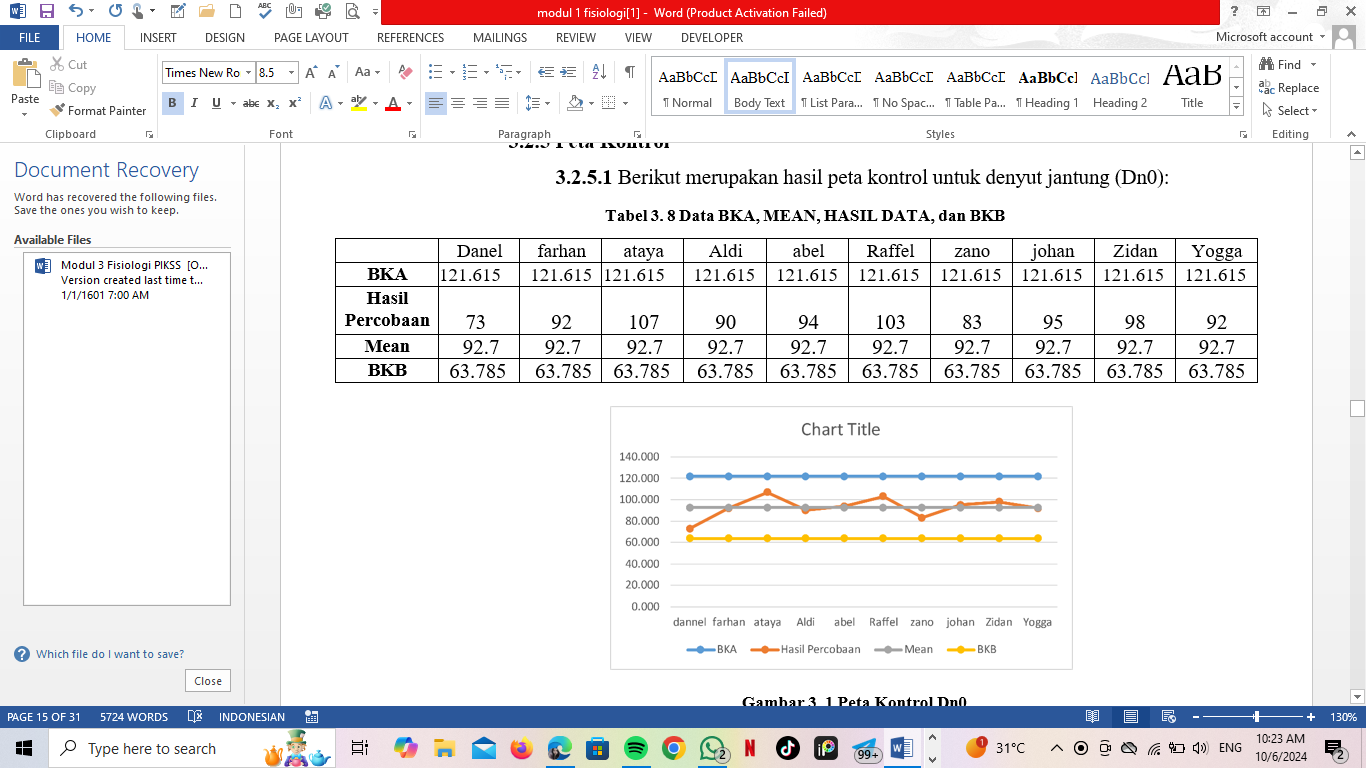Toggle Italic formatting
The width and height of the screenshot is (1366, 768).
(x=194, y=103)
